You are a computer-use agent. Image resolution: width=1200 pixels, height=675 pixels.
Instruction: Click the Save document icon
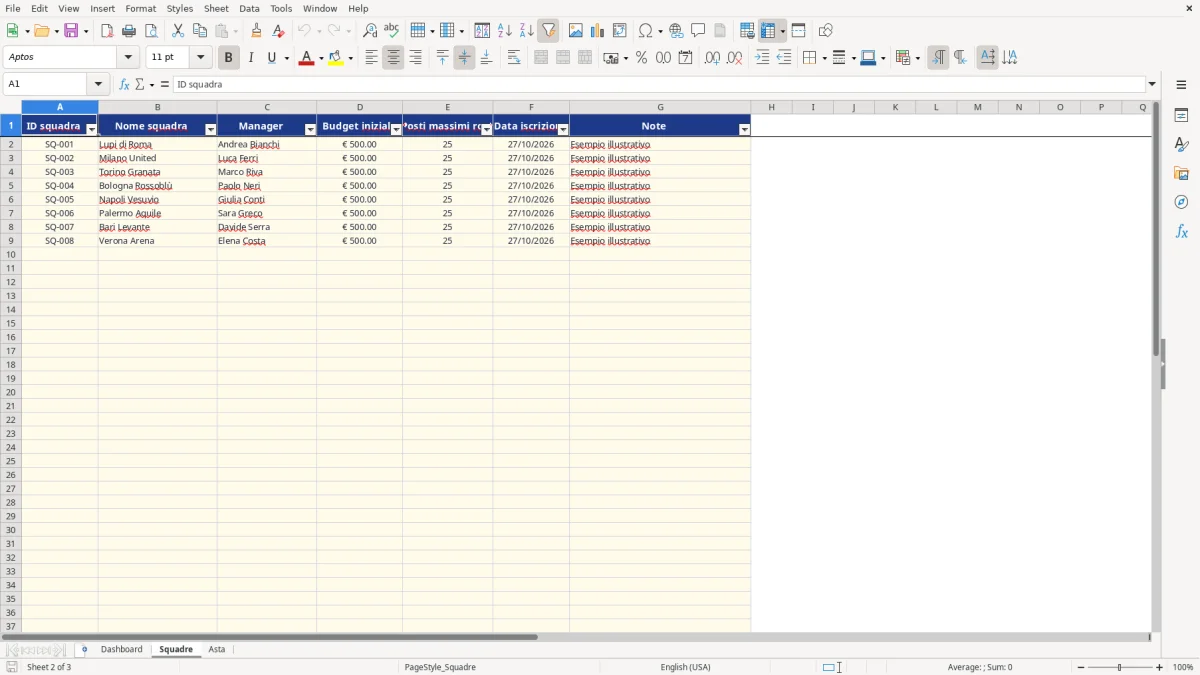tap(71, 31)
